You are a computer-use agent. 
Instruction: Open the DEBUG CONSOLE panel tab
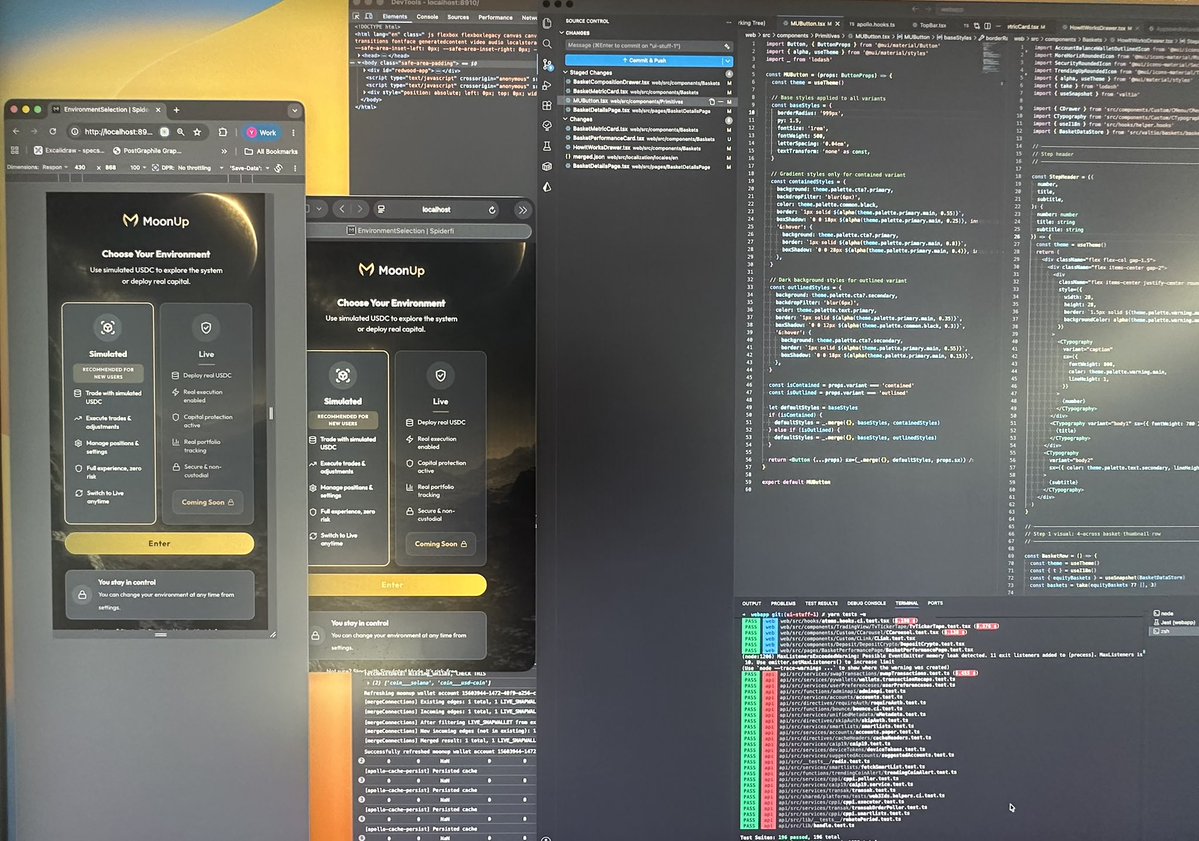tap(866, 603)
